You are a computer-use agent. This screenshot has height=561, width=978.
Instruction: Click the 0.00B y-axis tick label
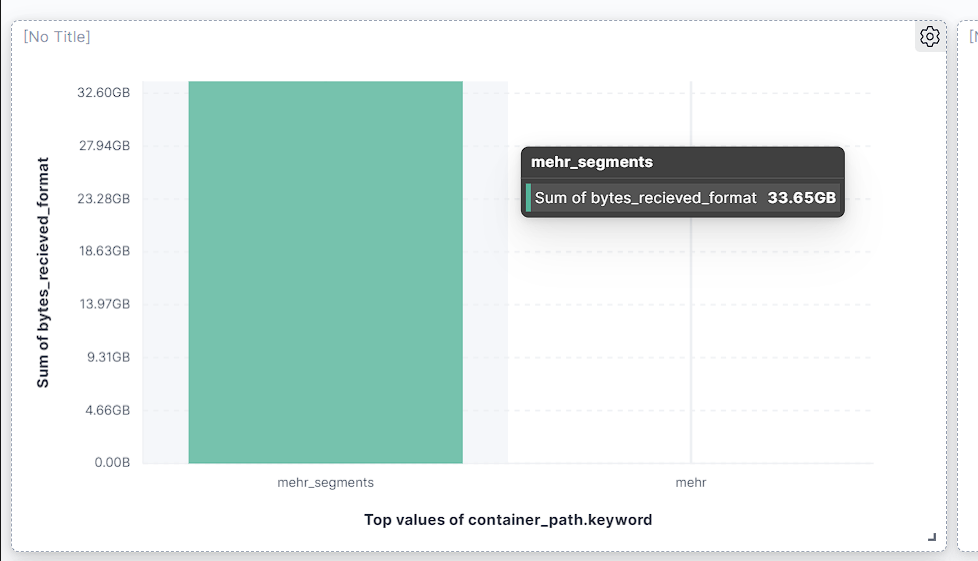click(111, 463)
